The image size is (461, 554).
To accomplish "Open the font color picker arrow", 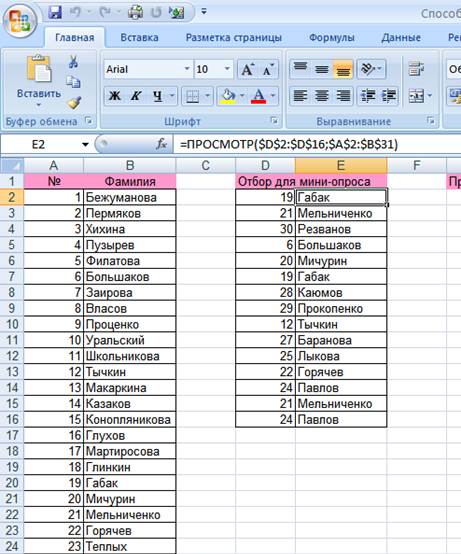I will (x=273, y=96).
